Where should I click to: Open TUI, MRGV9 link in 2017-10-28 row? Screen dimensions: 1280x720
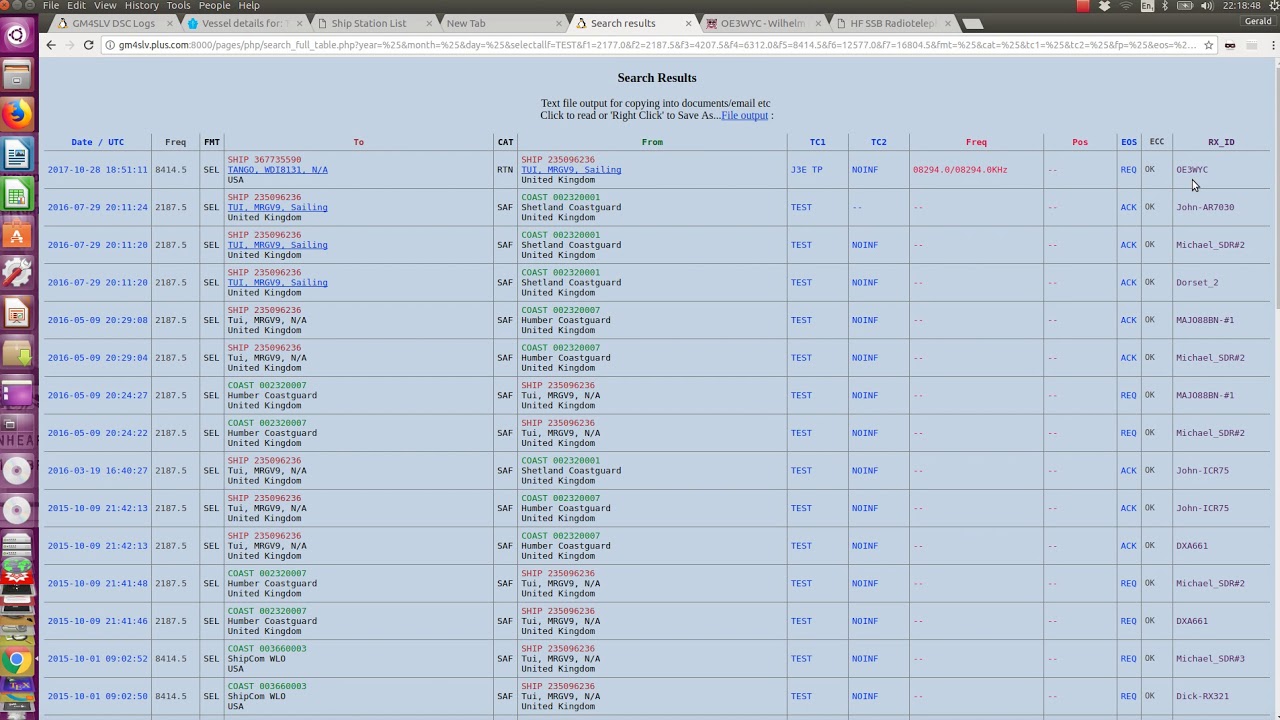(x=571, y=170)
